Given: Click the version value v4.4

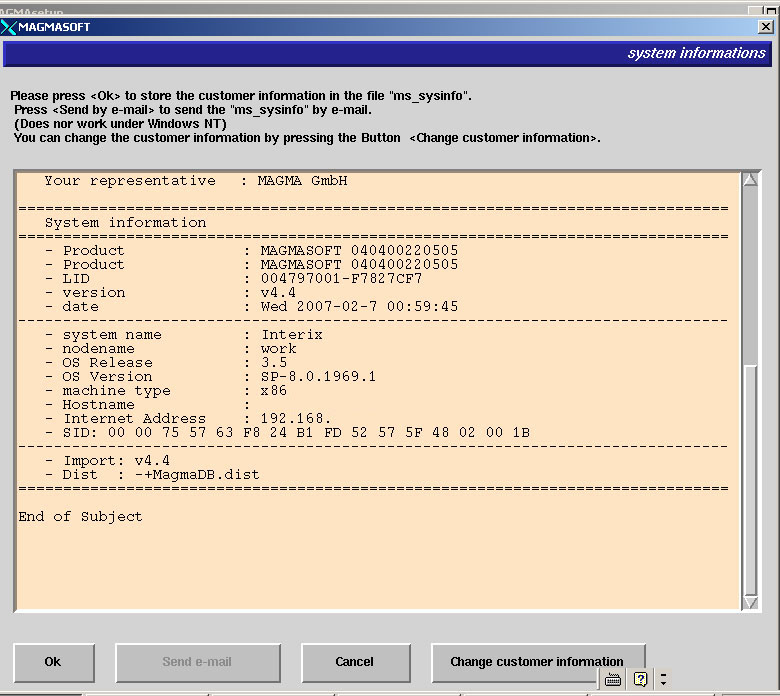Looking at the screenshot, I should pos(278,293).
